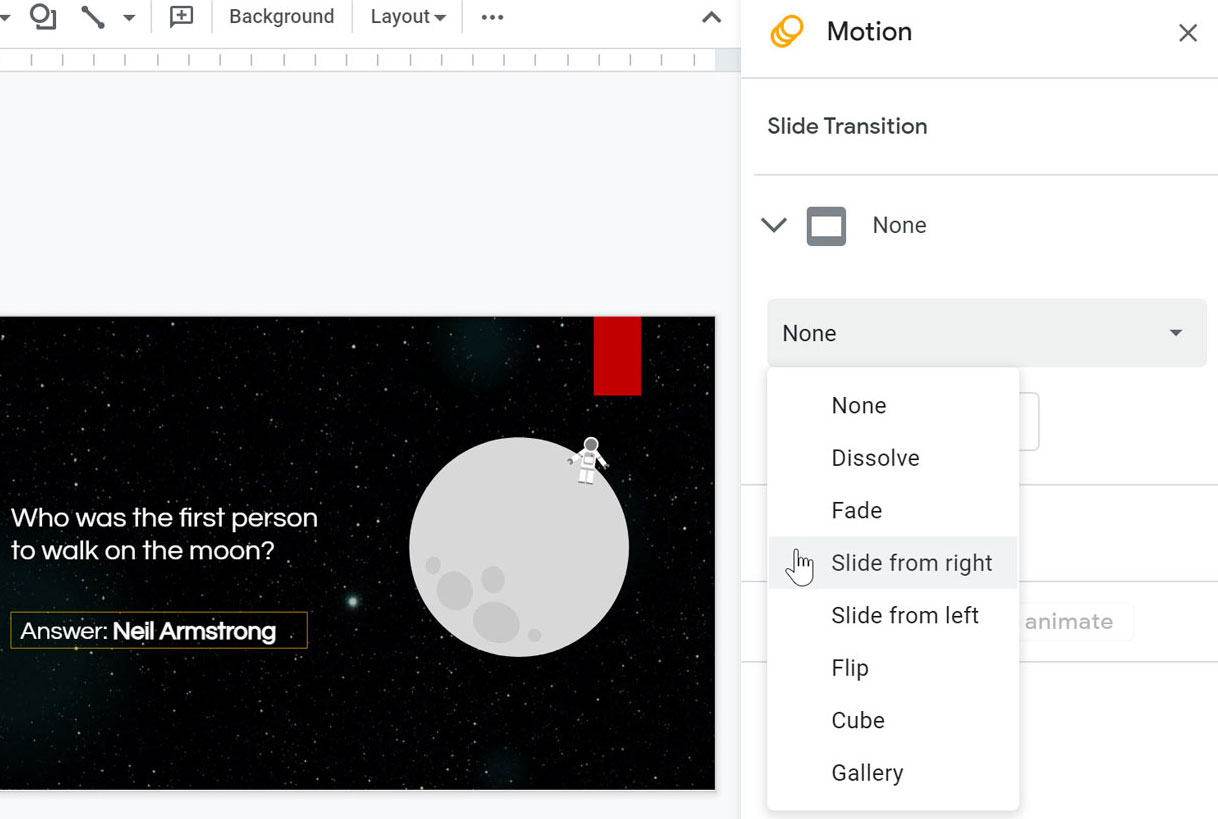Select the red rectangle shape on the slide
Viewport: 1218px width, 819px height.
(x=617, y=357)
